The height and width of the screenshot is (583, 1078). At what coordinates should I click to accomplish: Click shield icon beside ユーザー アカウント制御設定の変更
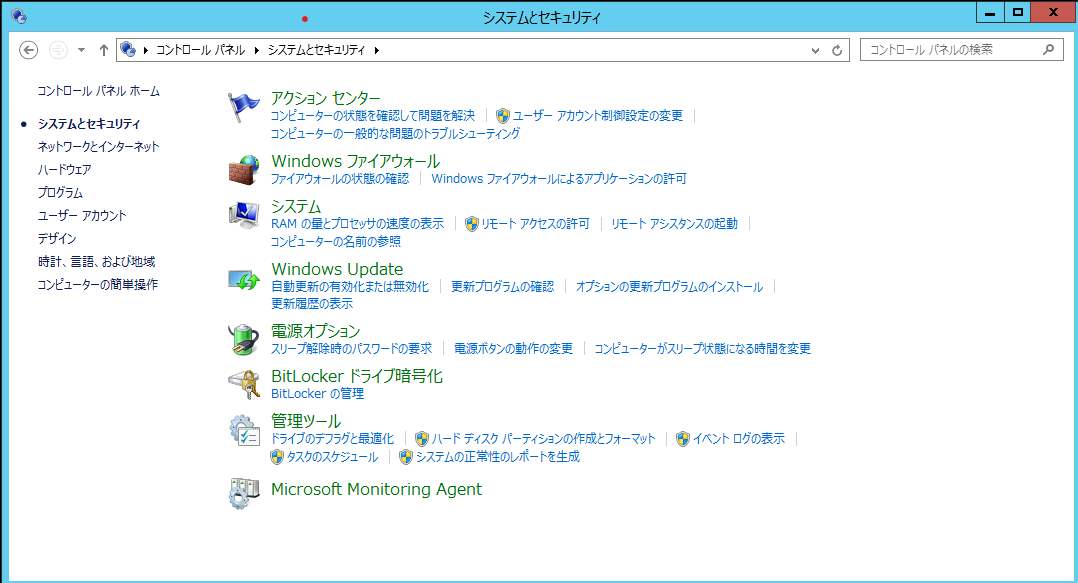click(503, 116)
